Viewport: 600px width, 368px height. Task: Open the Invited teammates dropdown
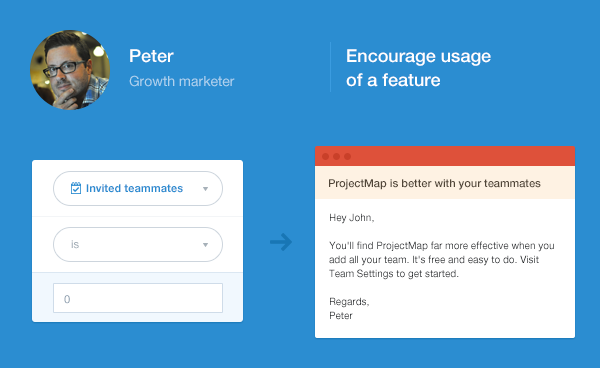pyautogui.click(x=138, y=188)
